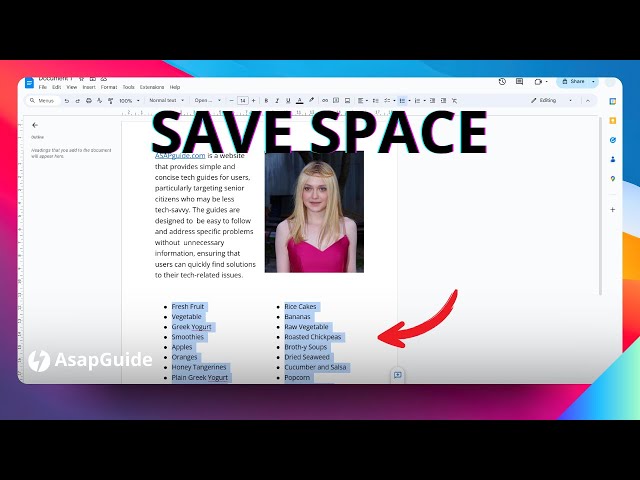
Task: Open Maps in the side panel
Action: pyautogui.click(x=612, y=178)
